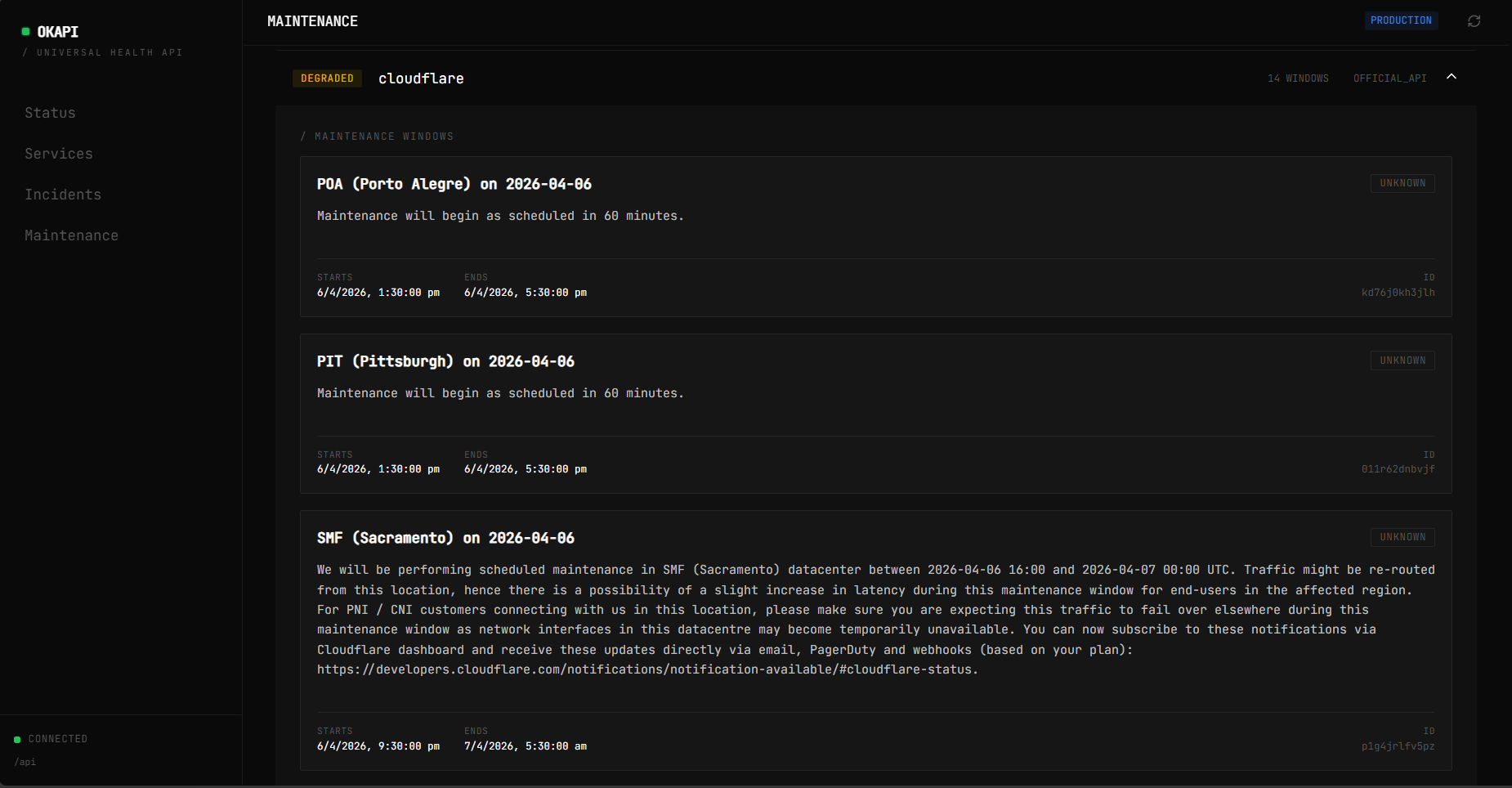Click the UNKNOWN badge on POA card
The height and width of the screenshot is (788, 1512).
[1402, 183]
